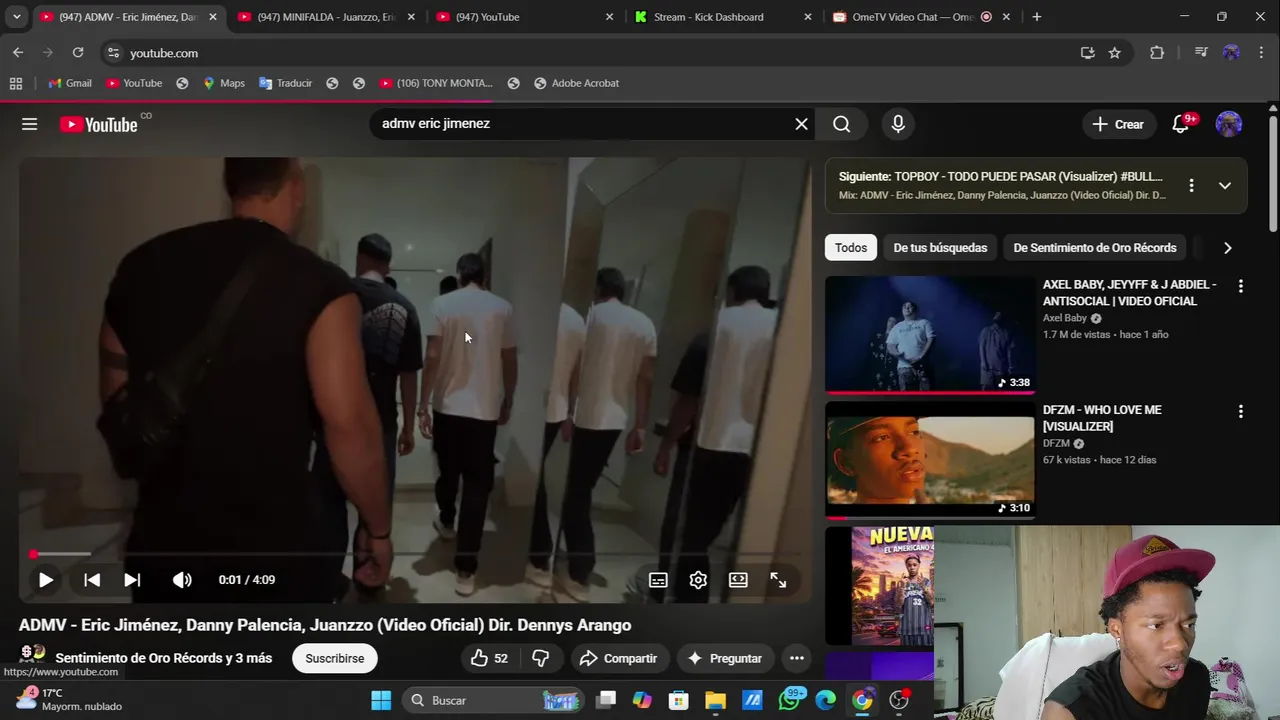The height and width of the screenshot is (720, 1280).
Task: Seek on the video progress bar
Action: click(416, 554)
